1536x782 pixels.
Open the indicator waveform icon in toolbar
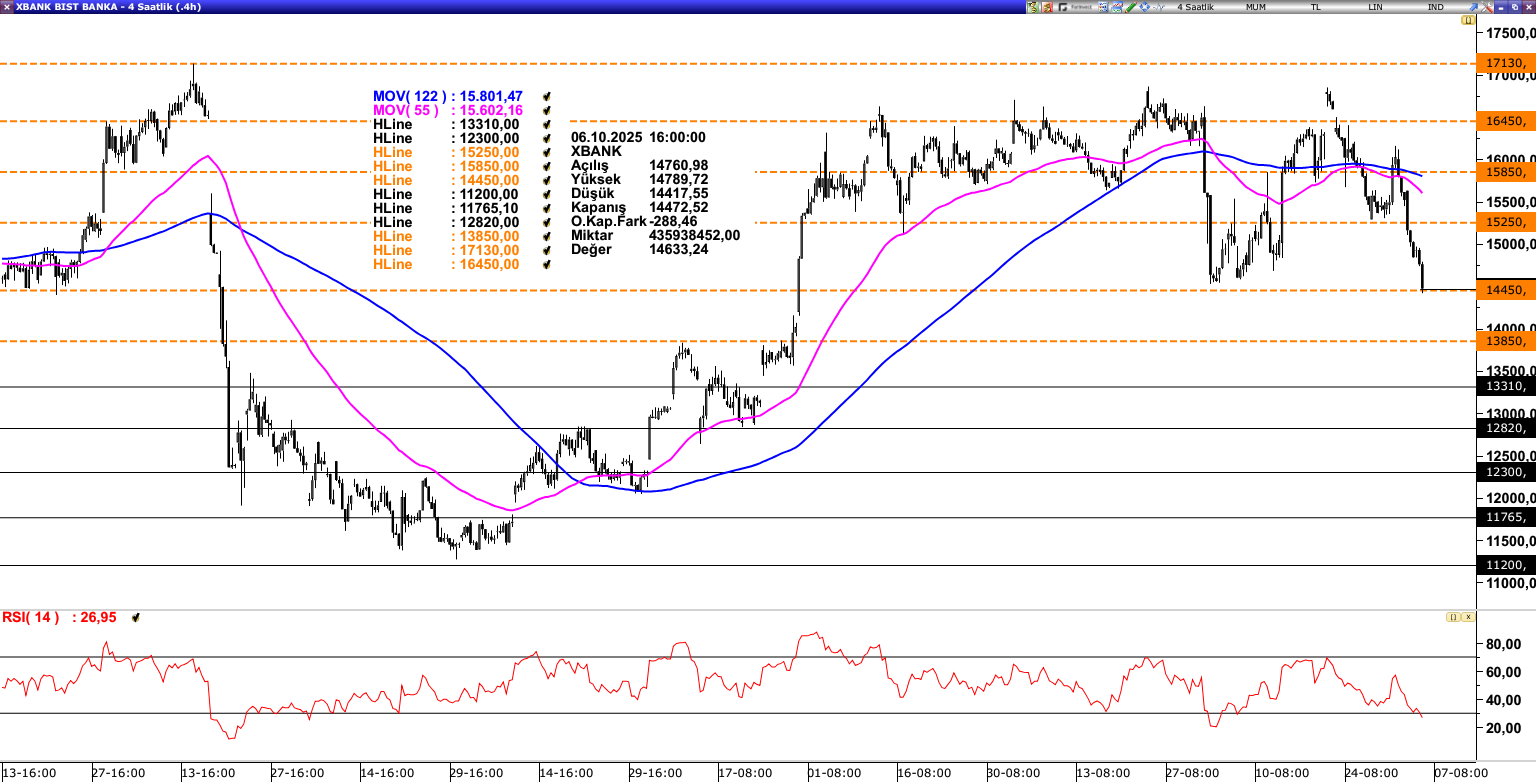pos(1158,7)
